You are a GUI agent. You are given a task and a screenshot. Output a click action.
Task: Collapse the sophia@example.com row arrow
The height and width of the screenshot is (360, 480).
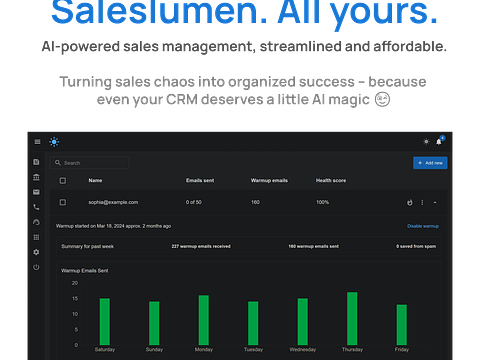pos(435,202)
